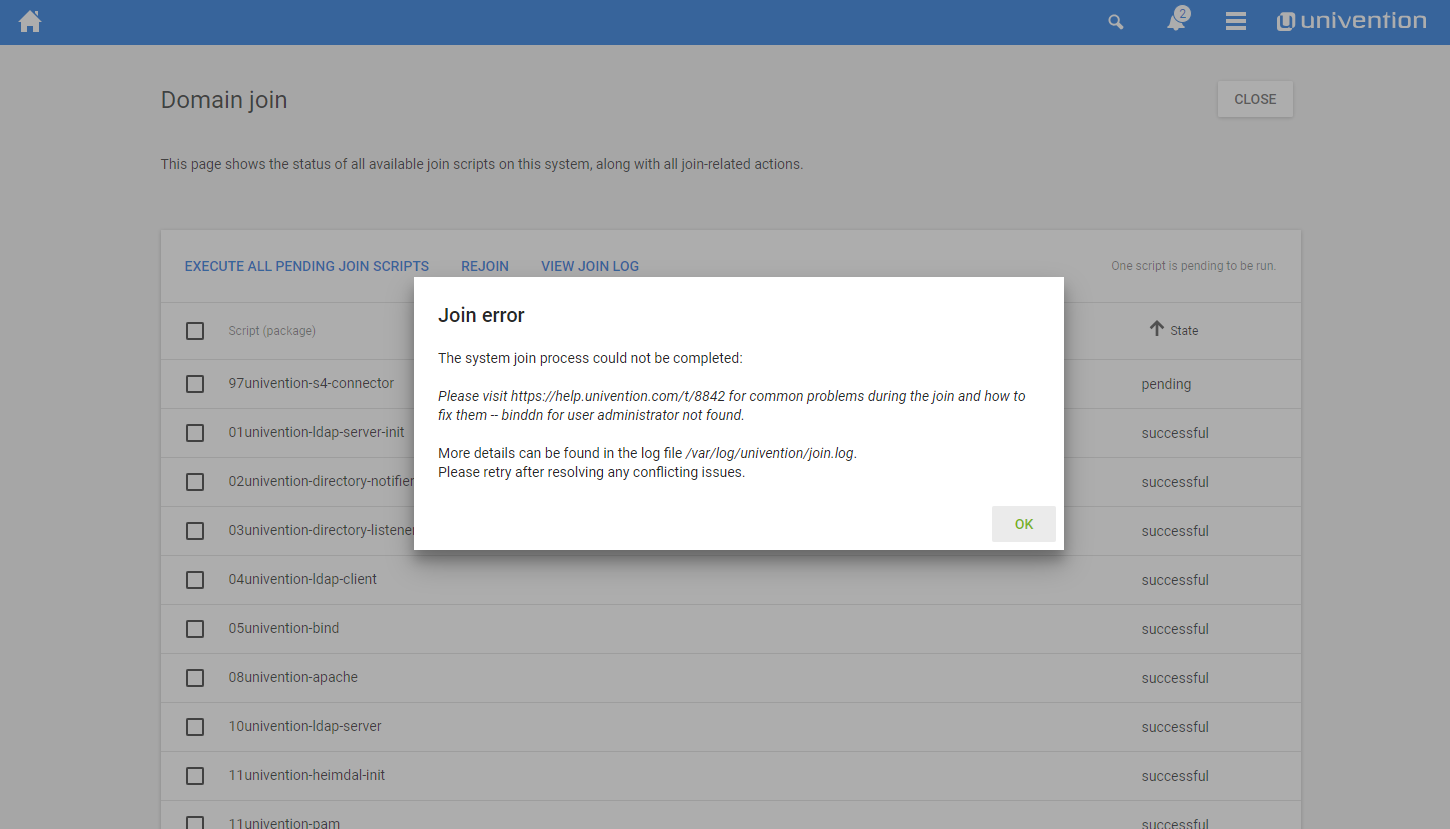Check the 08univention-apache row
Image resolution: width=1450 pixels, height=829 pixels.
pyautogui.click(x=195, y=678)
